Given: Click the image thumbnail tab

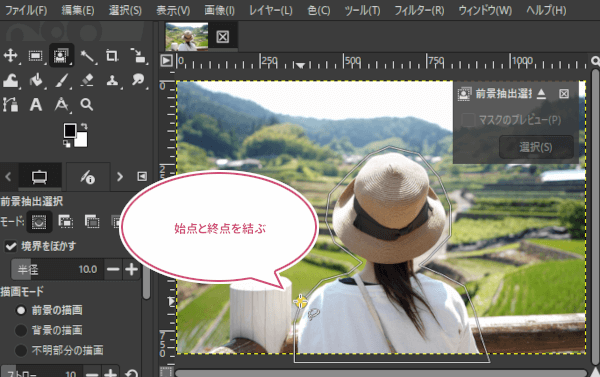Looking at the screenshot, I should click(x=187, y=37).
